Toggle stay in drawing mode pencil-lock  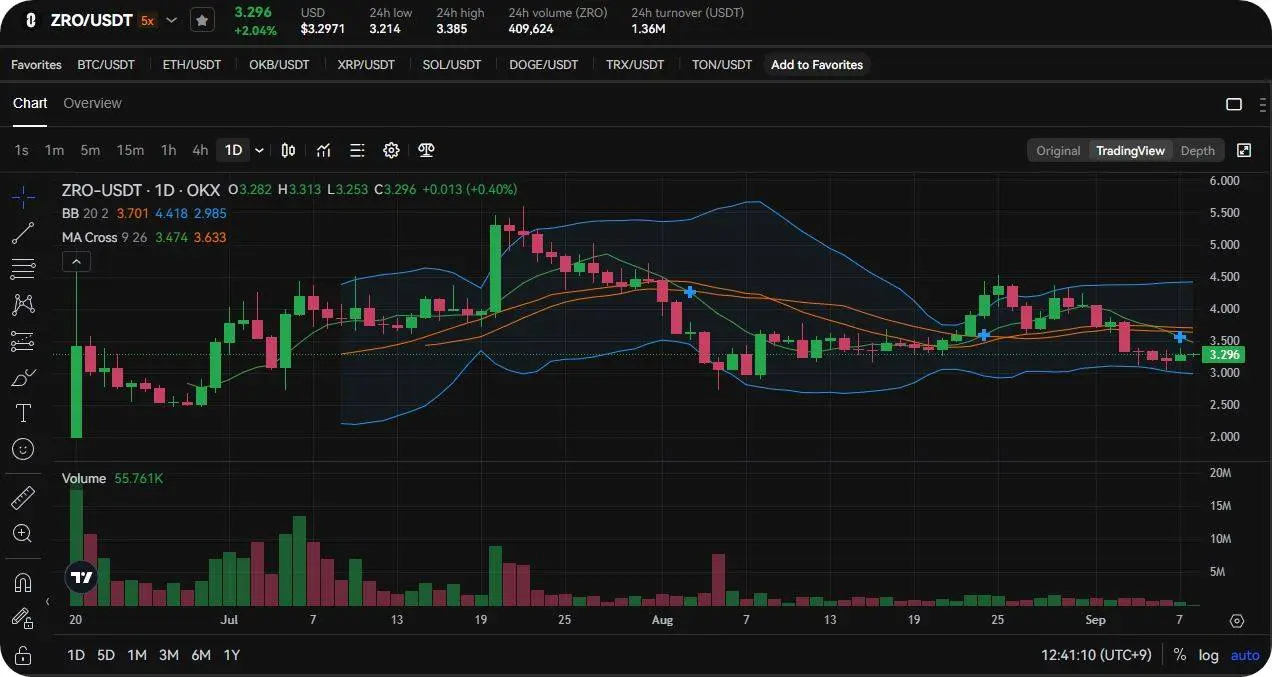(23, 618)
